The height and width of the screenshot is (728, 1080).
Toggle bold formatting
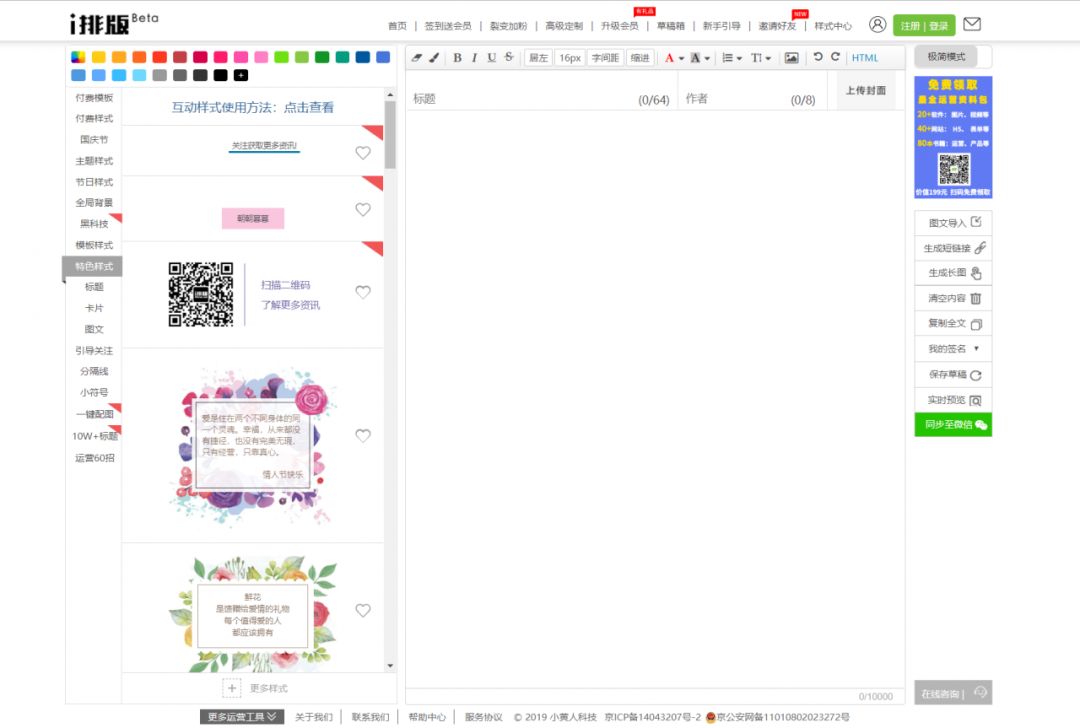click(457, 58)
